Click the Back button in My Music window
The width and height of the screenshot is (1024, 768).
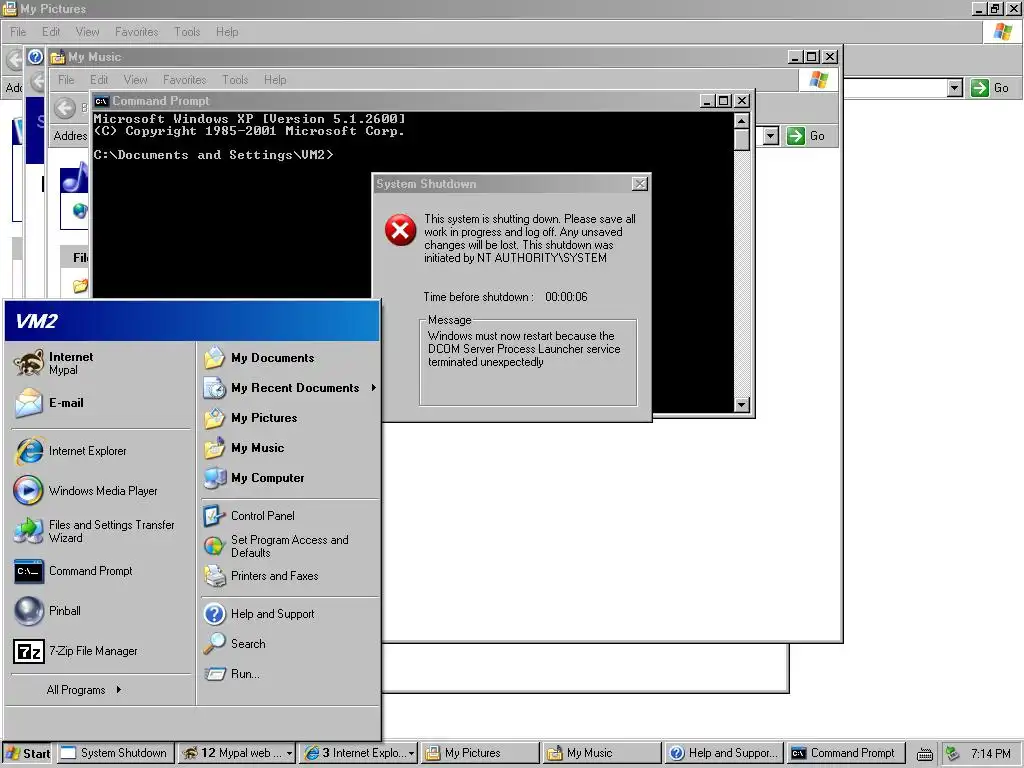[65, 108]
